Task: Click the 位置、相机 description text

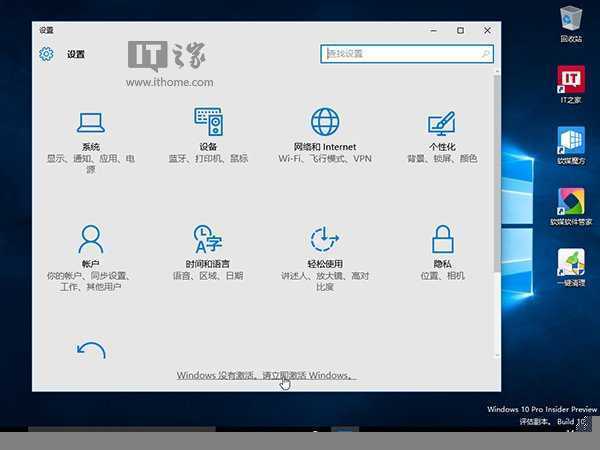Action: (443, 276)
